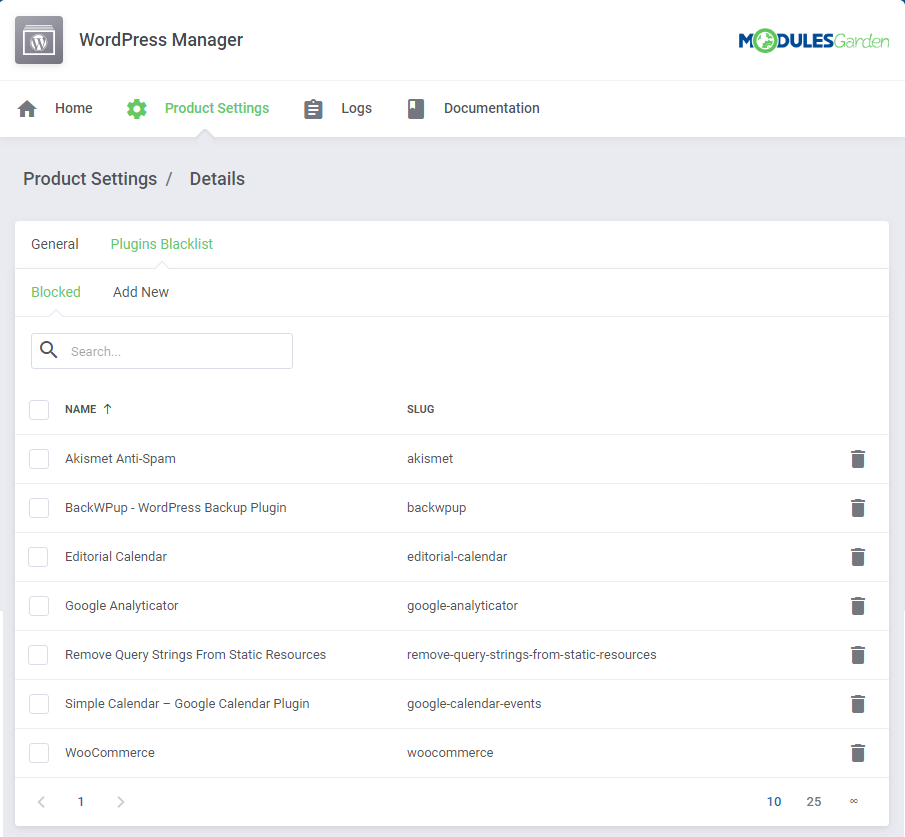This screenshot has height=837, width=905.
Task: Delete the BackWPup plugin entry
Action: (x=858, y=508)
